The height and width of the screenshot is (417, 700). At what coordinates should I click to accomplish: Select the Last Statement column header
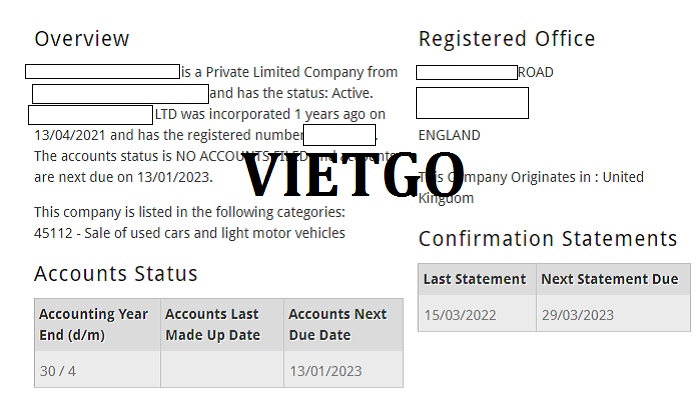tap(477, 279)
